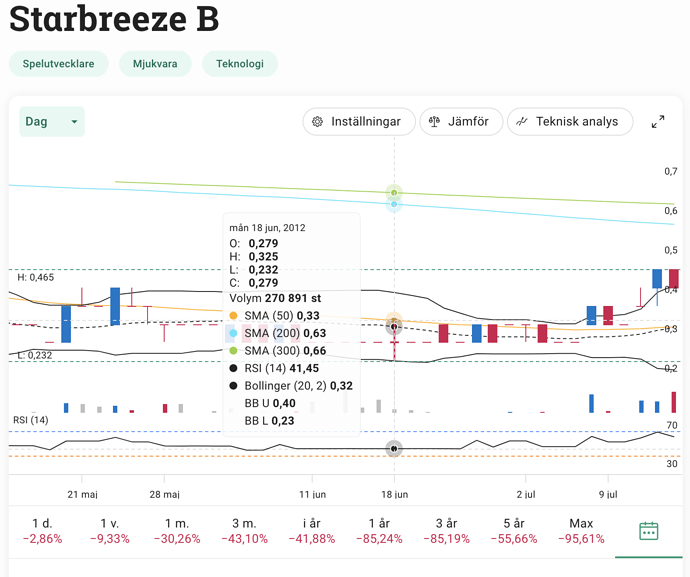690x577 pixels.
Task: Click the 2 jul date axis label
Action: click(526, 495)
